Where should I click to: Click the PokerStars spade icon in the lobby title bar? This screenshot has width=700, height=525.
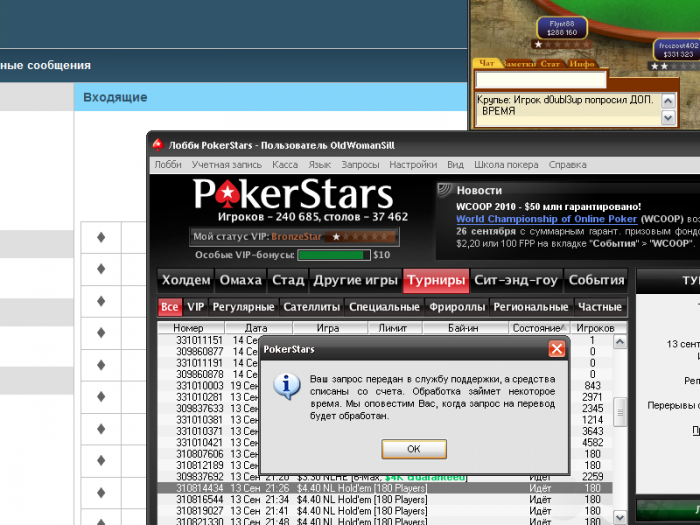(158, 145)
